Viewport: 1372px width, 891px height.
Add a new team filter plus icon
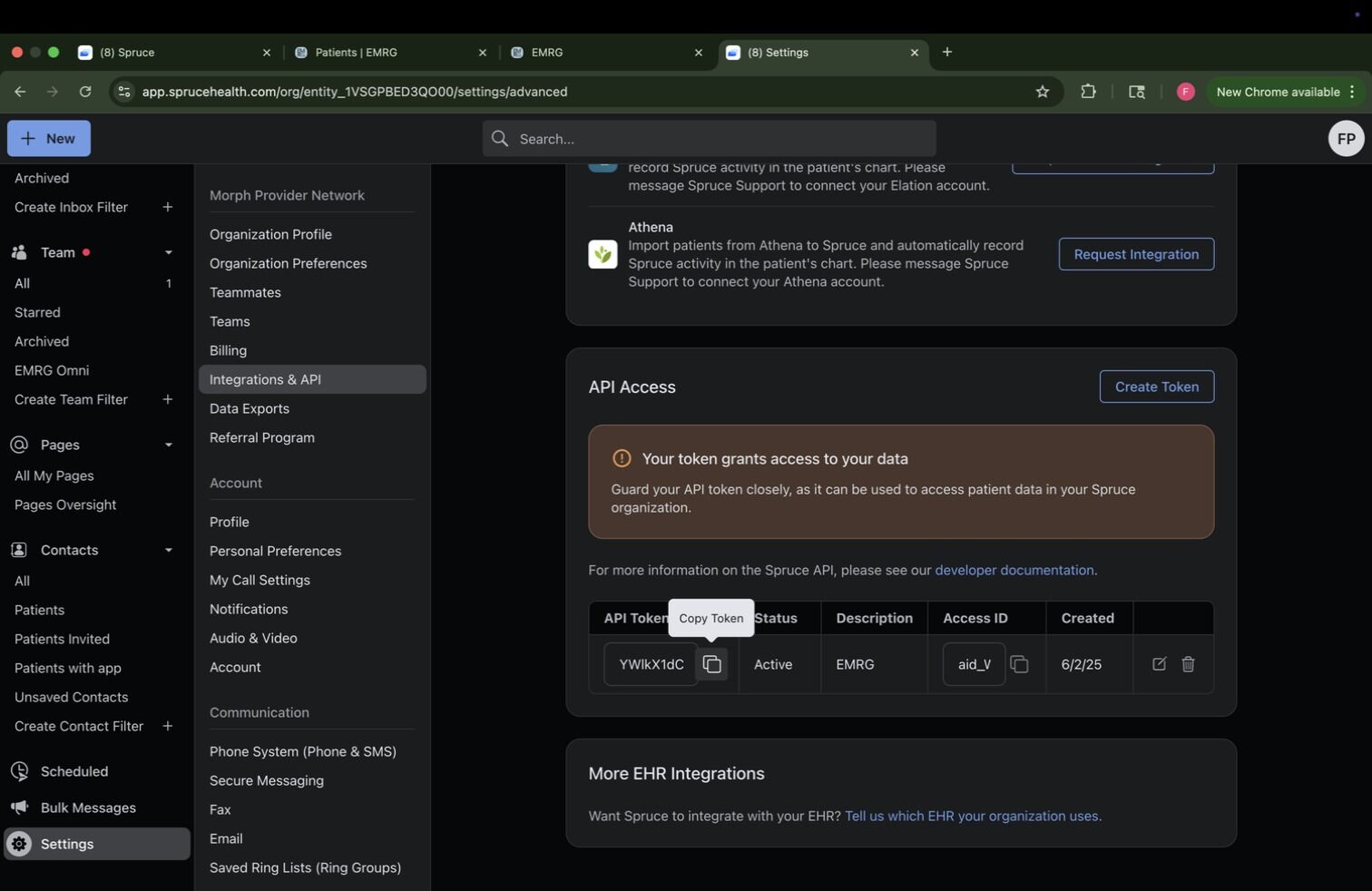tap(167, 399)
